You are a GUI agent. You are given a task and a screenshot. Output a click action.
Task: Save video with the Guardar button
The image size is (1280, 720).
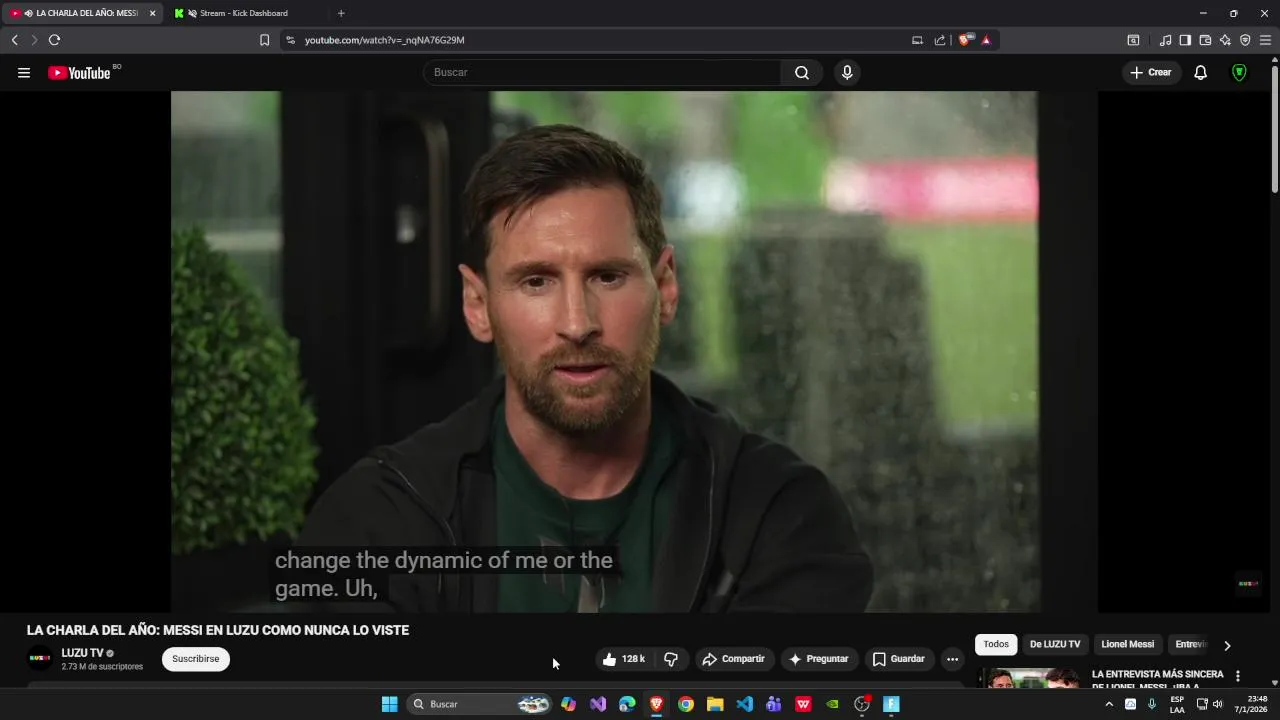point(898,659)
